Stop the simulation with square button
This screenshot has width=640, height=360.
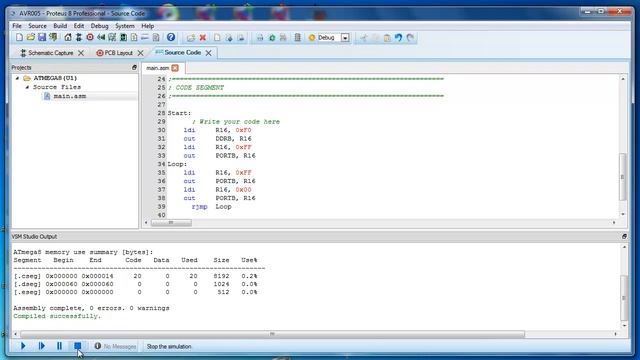[x=78, y=346]
